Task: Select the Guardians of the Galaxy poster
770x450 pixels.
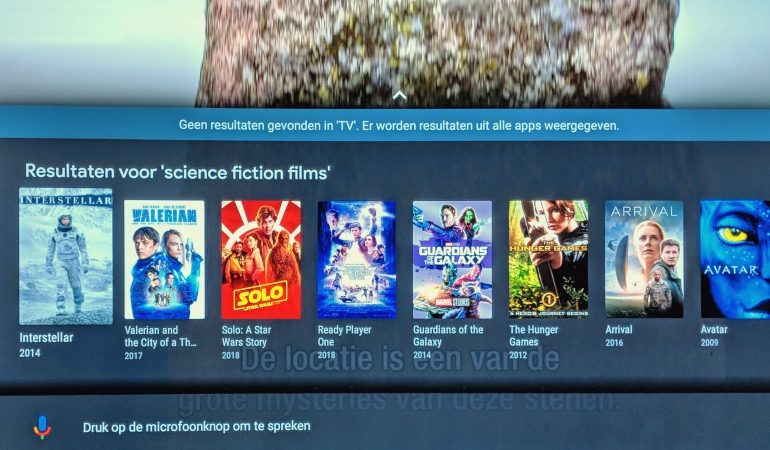Action: pyautogui.click(x=452, y=259)
